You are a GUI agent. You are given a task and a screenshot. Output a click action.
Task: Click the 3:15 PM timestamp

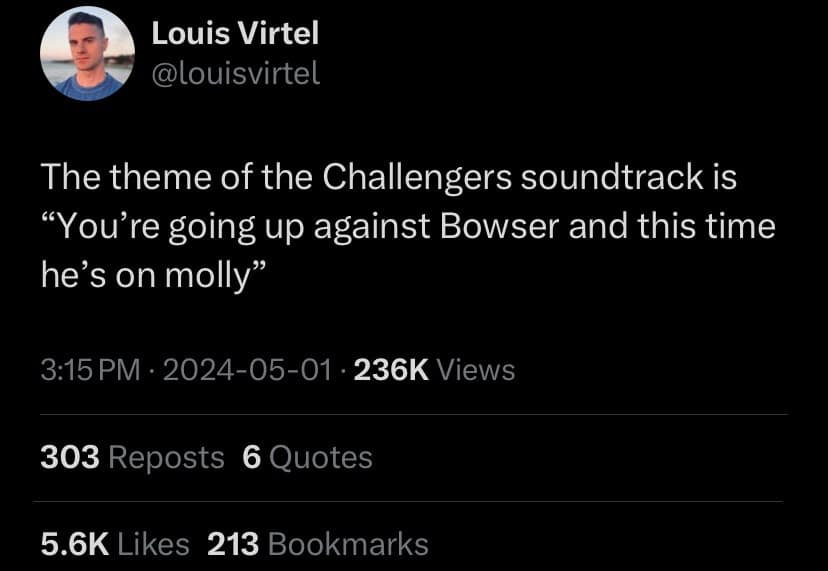pyautogui.click(x=90, y=370)
